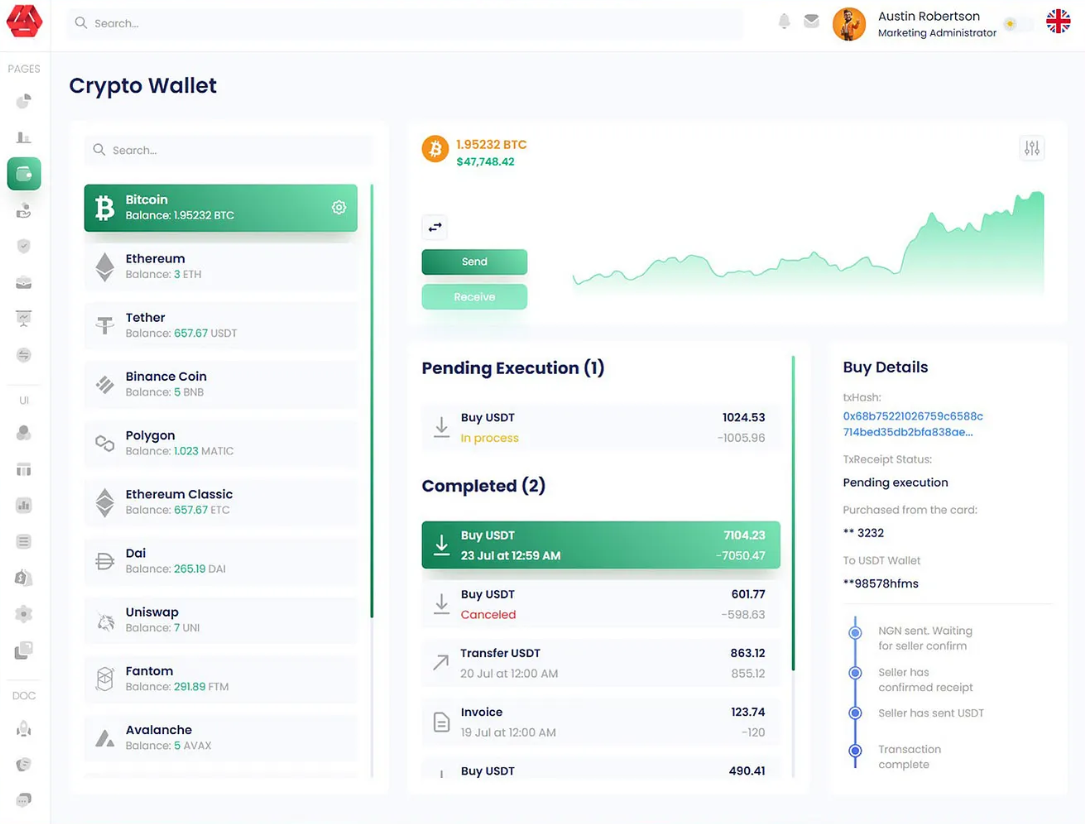This screenshot has width=1085, height=824.
Task: Select the Bitcoin wallet
Action: click(221, 208)
